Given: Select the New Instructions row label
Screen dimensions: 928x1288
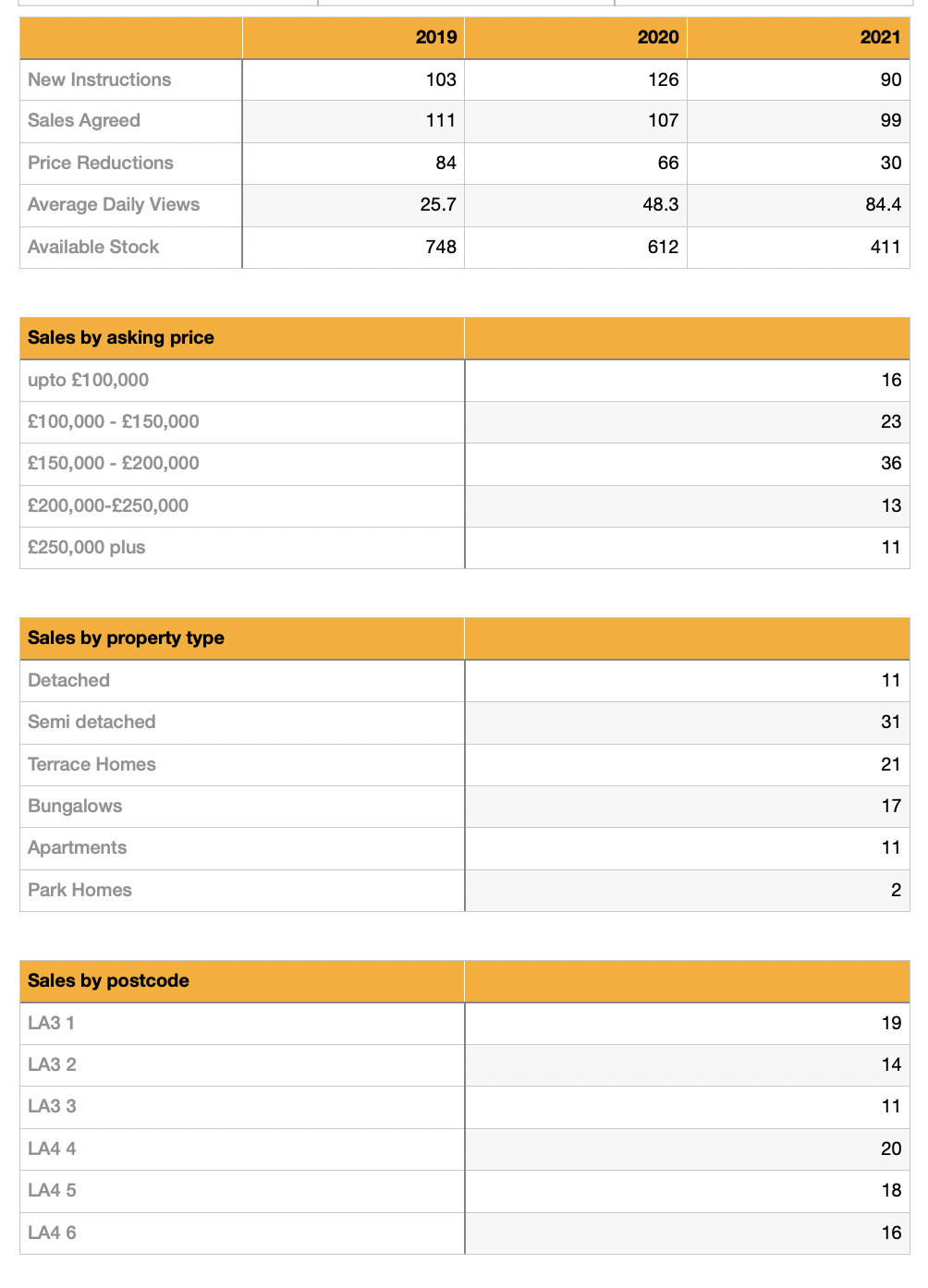Looking at the screenshot, I should [100, 80].
